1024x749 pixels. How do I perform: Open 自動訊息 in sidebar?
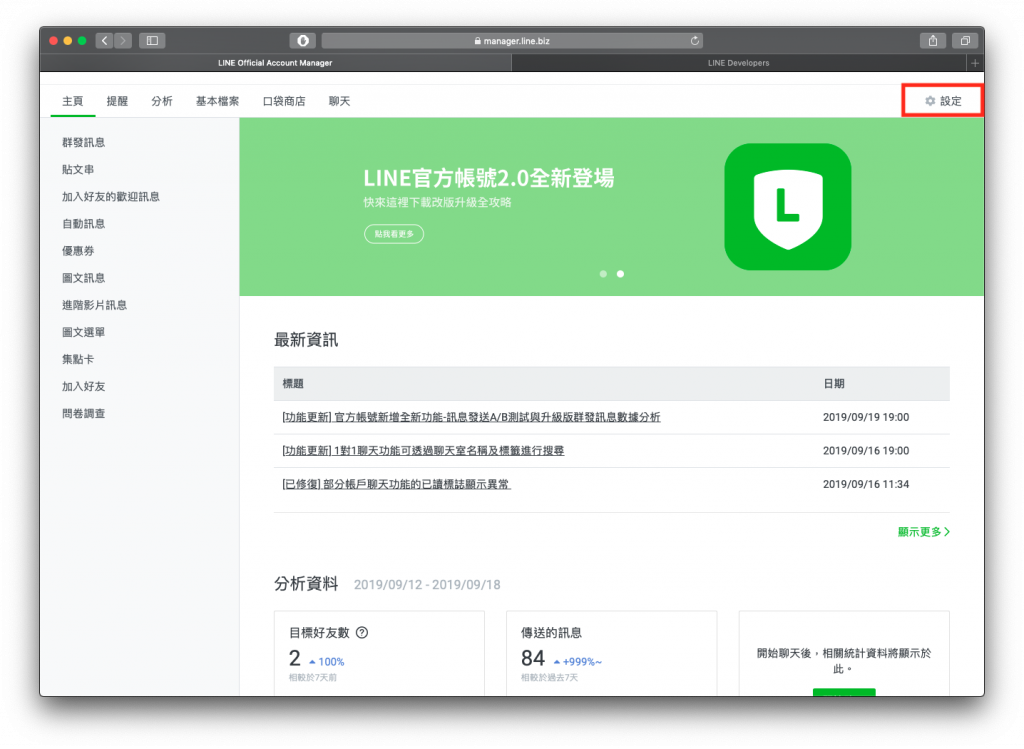84,224
